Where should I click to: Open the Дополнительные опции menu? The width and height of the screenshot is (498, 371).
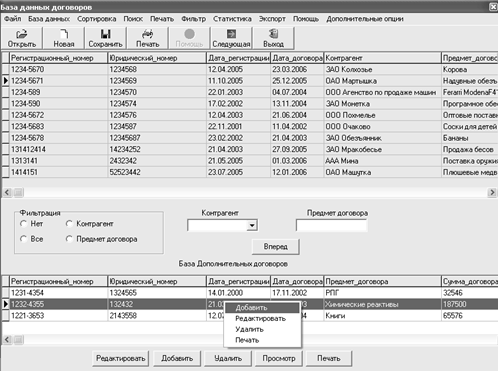point(365,19)
